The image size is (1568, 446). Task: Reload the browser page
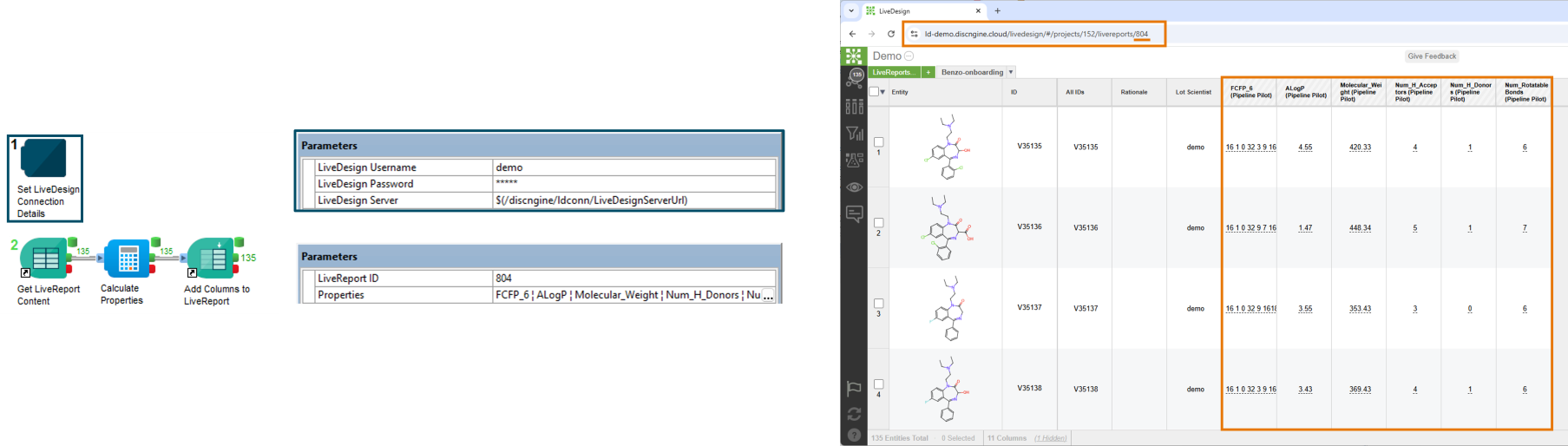[x=890, y=34]
